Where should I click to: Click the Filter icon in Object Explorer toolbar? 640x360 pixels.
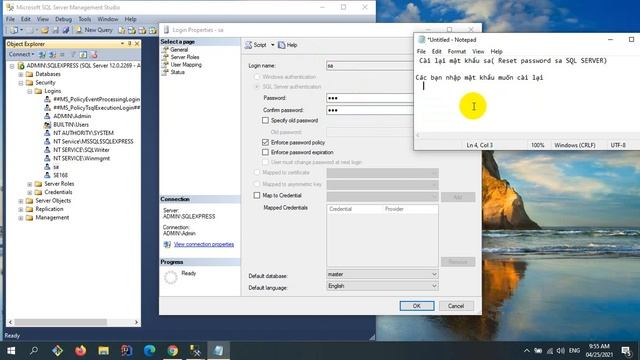point(73,54)
